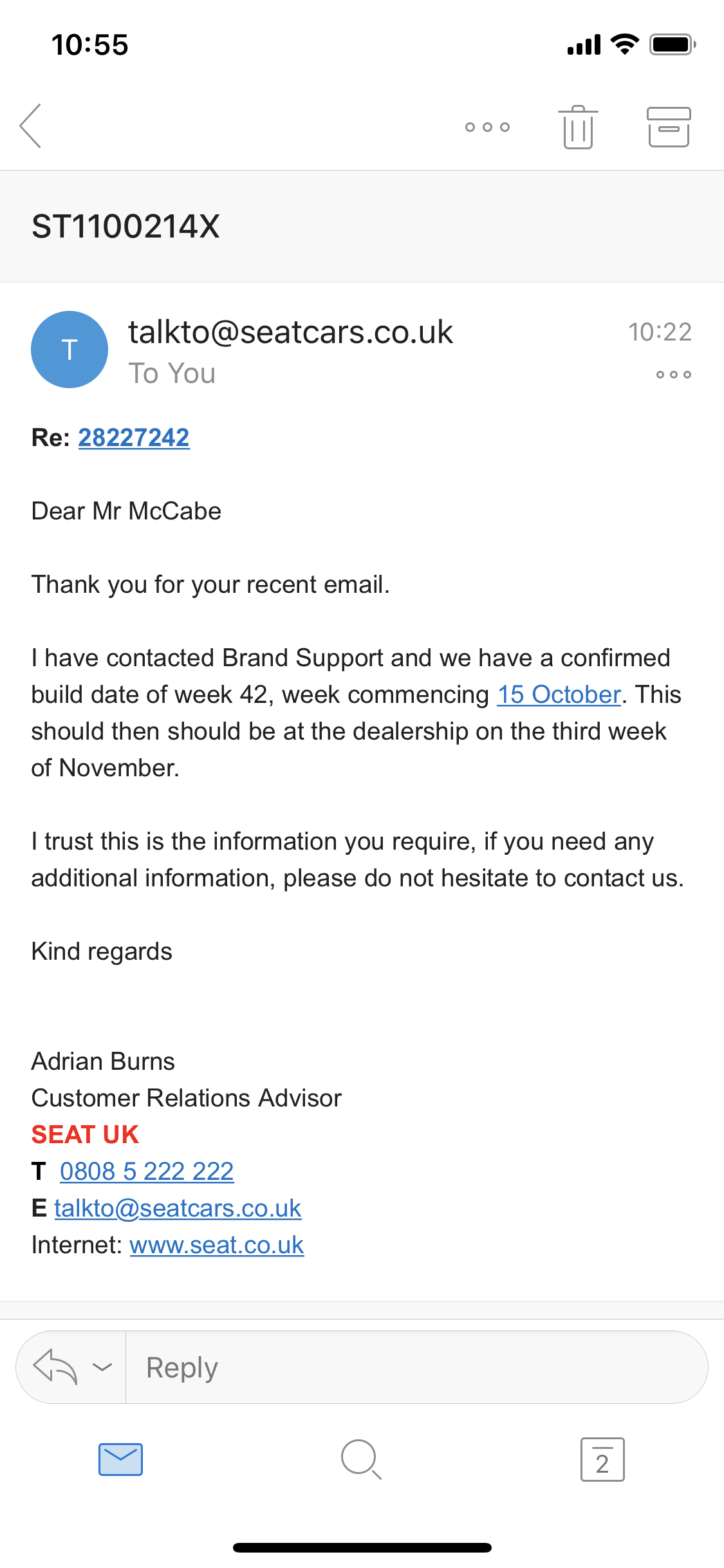
Task: Archive this email using the archive box icon
Action: 669,127
